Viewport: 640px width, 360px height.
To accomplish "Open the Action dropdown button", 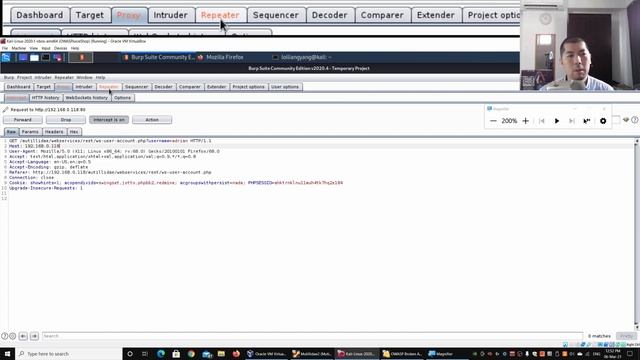I will tap(152, 120).
